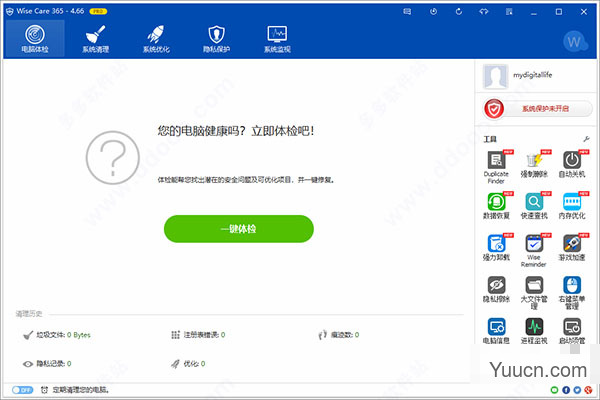Click the circular refresh arrow in title bar

(x=458, y=11)
